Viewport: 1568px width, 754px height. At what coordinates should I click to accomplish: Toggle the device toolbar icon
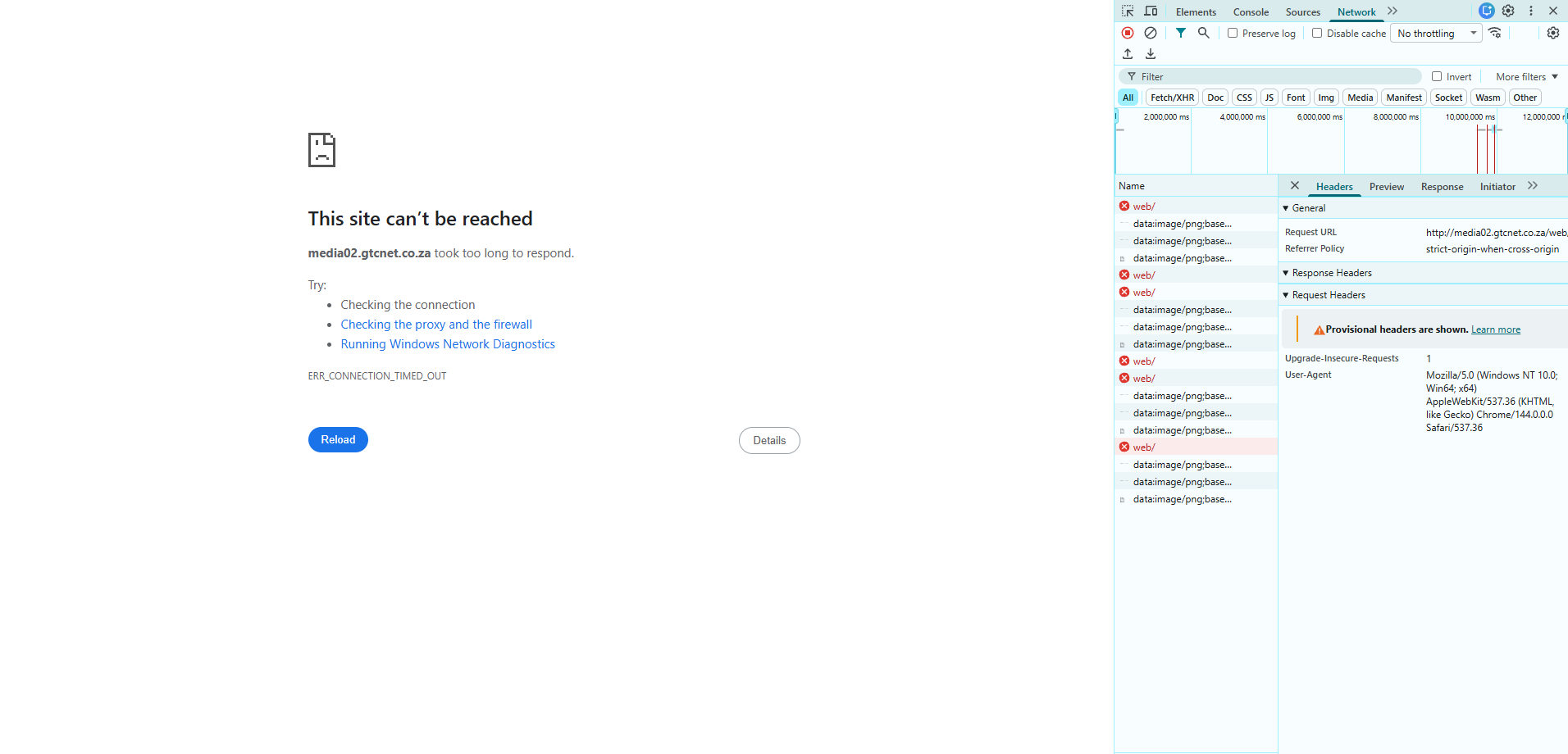[1151, 11]
